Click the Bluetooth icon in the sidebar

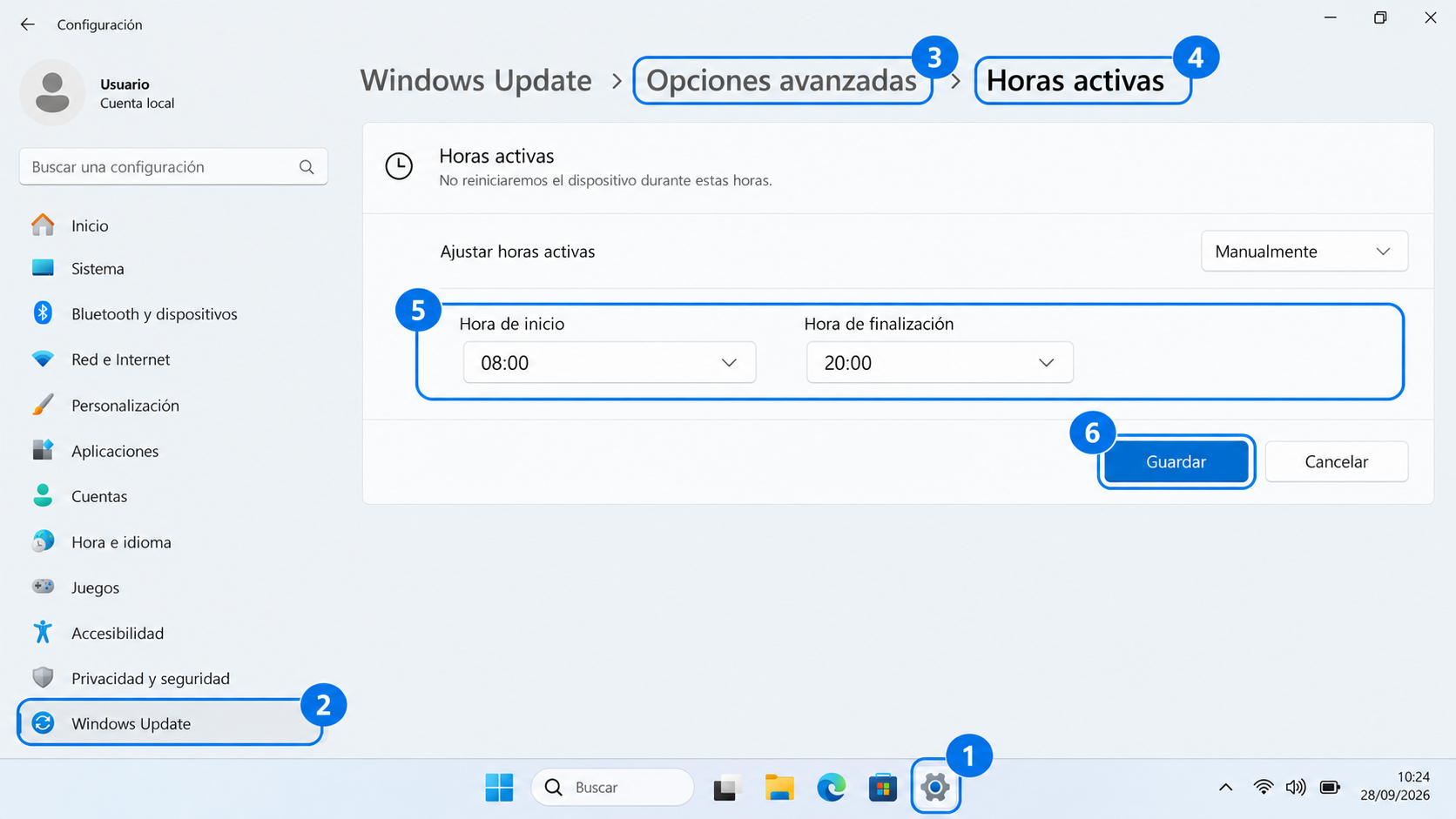tap(43, 313)
